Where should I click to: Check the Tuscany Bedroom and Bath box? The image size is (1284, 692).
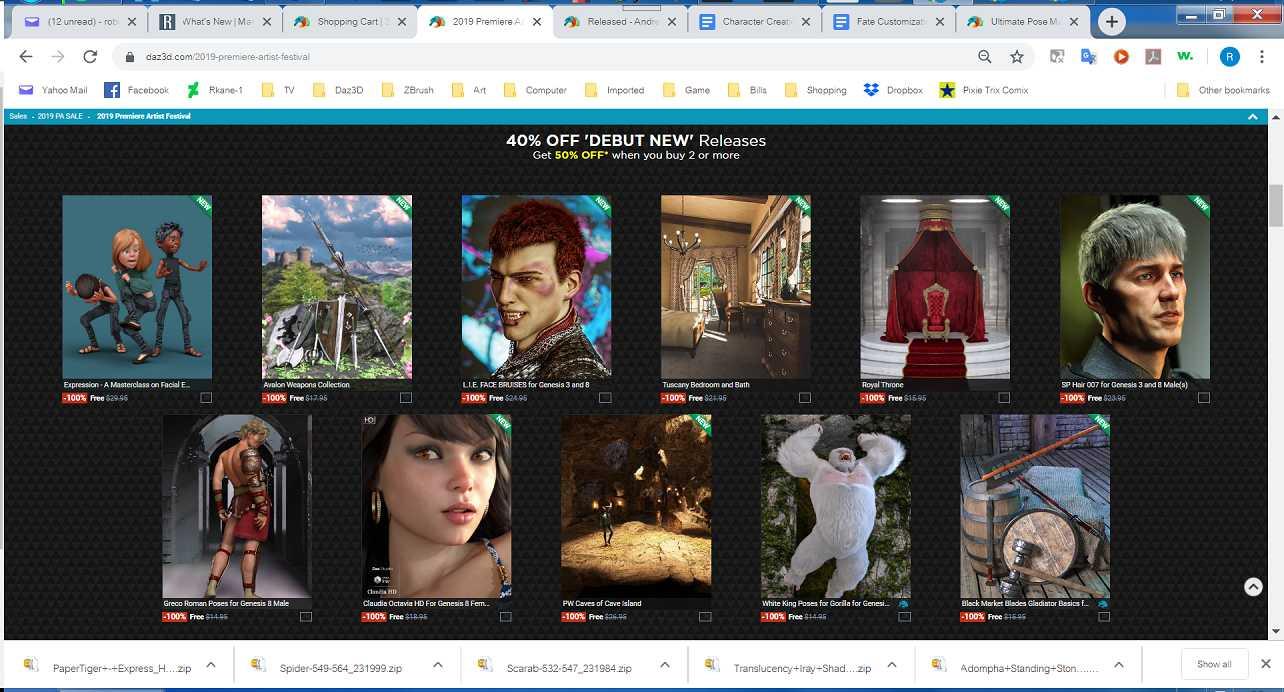pos(805,398)
